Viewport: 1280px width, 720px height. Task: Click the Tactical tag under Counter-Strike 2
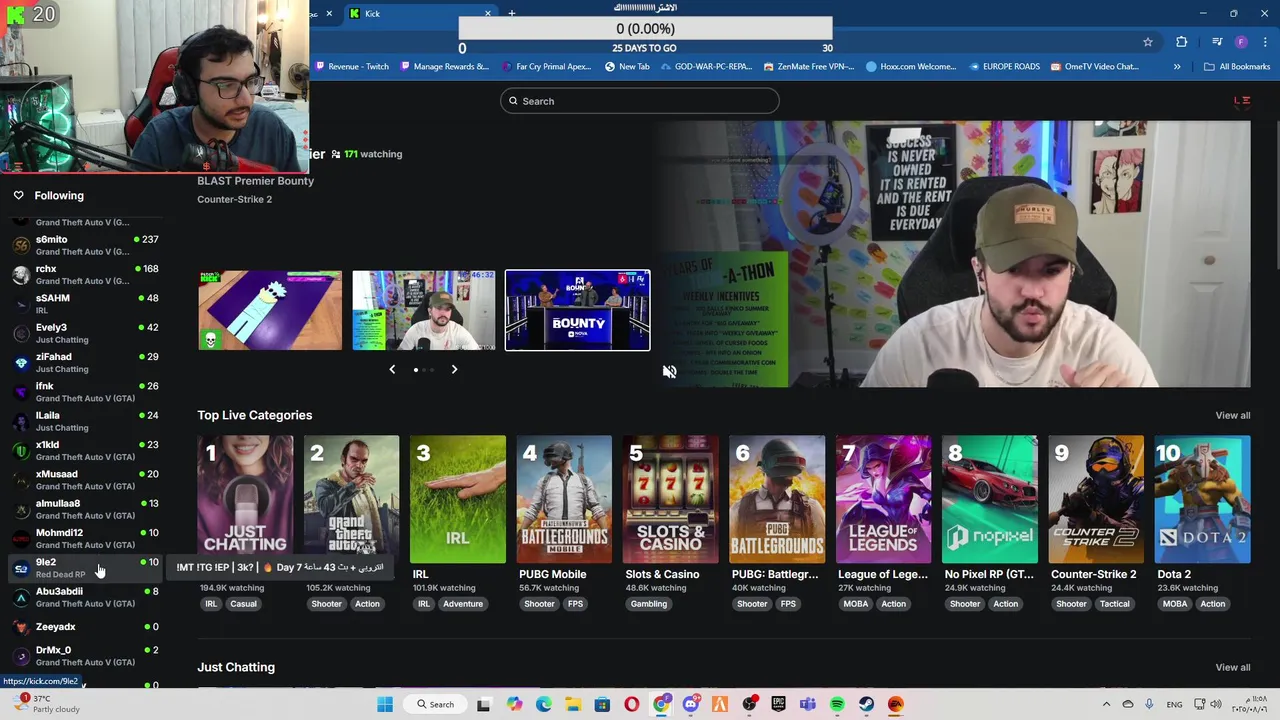[x=1114, y=604]
